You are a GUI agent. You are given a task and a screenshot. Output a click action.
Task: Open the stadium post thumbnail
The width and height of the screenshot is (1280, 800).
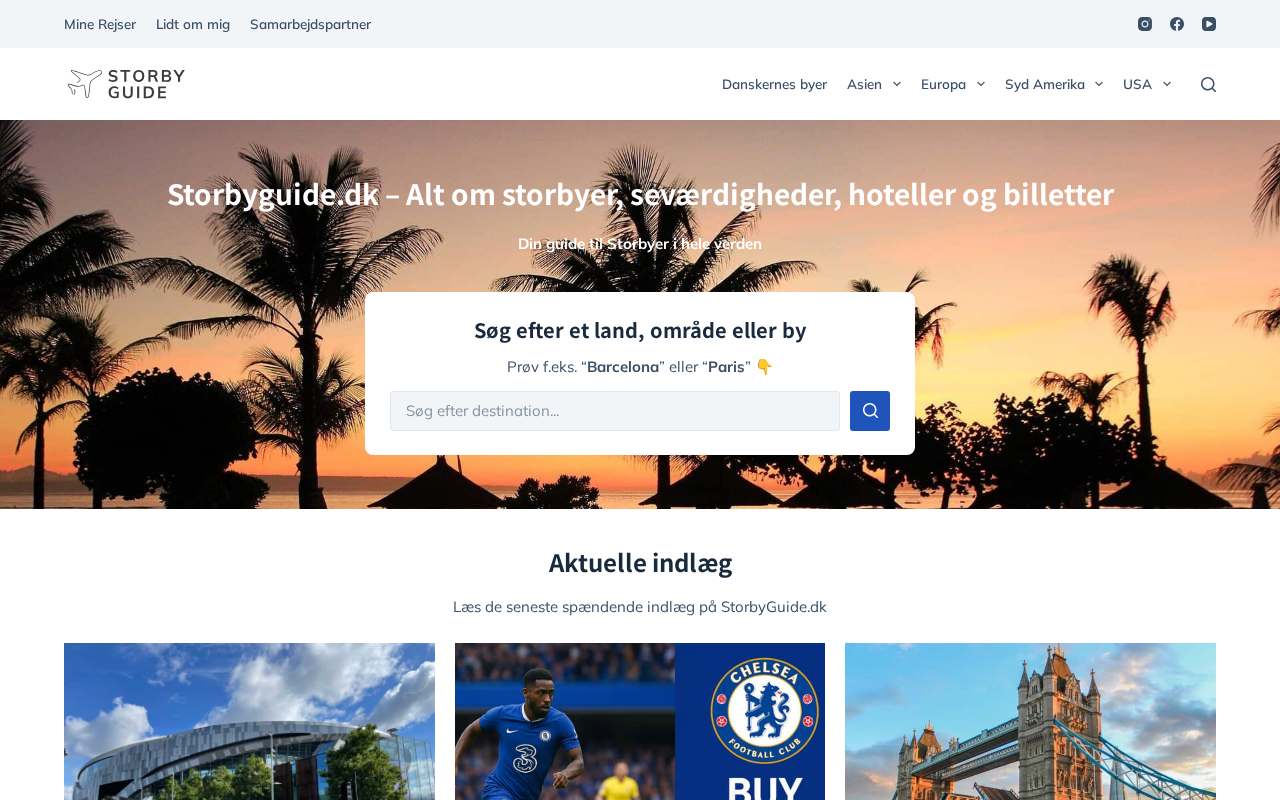[249, 721]
